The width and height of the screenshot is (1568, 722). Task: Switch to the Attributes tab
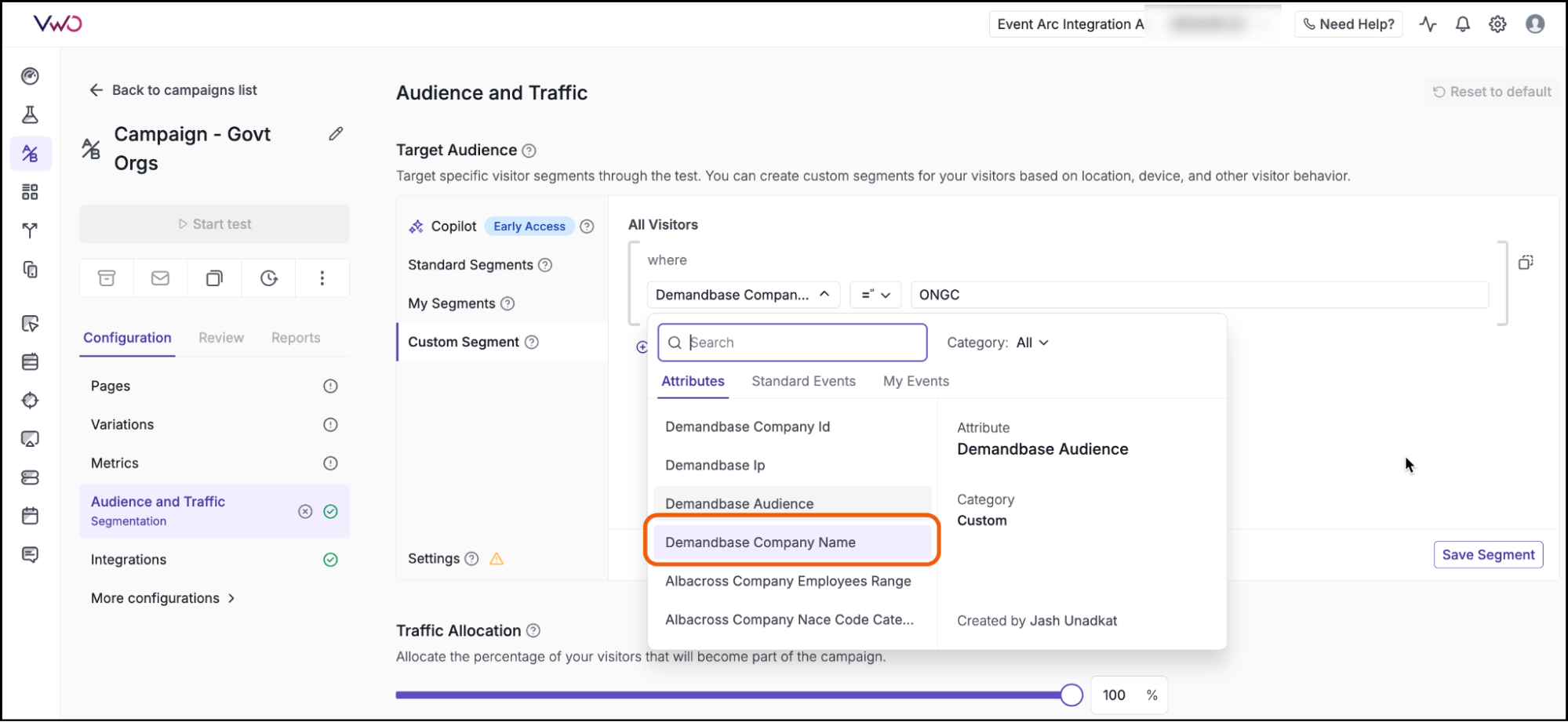click(693, 381)
